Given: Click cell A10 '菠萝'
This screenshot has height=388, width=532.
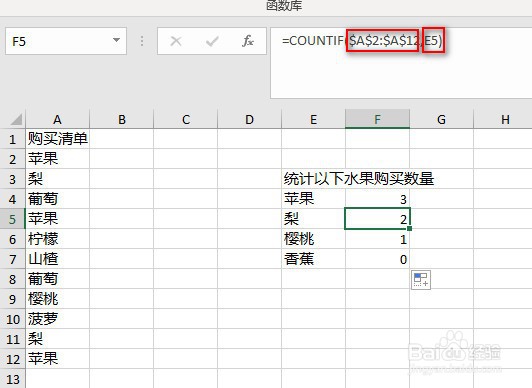Looking at the screenshot, I should tap(58, 319).
